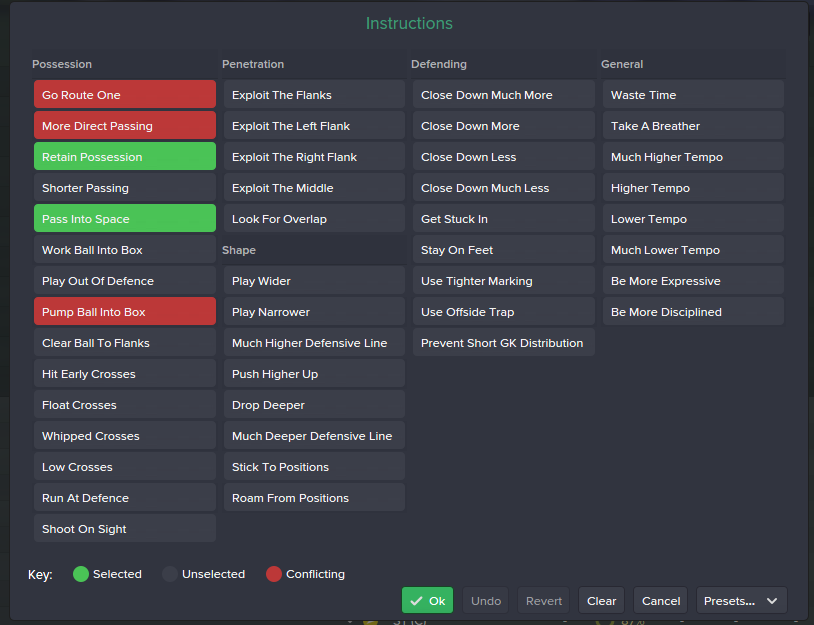The image size is (814, 625).
Task: Select Close Down Much More
Action: pos(504,94)
